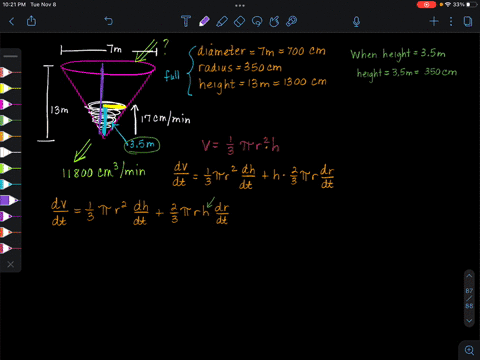Choose the magenta pen preset below yellow
This screenshot has height=360, width=480.
(x=10, y=104)
